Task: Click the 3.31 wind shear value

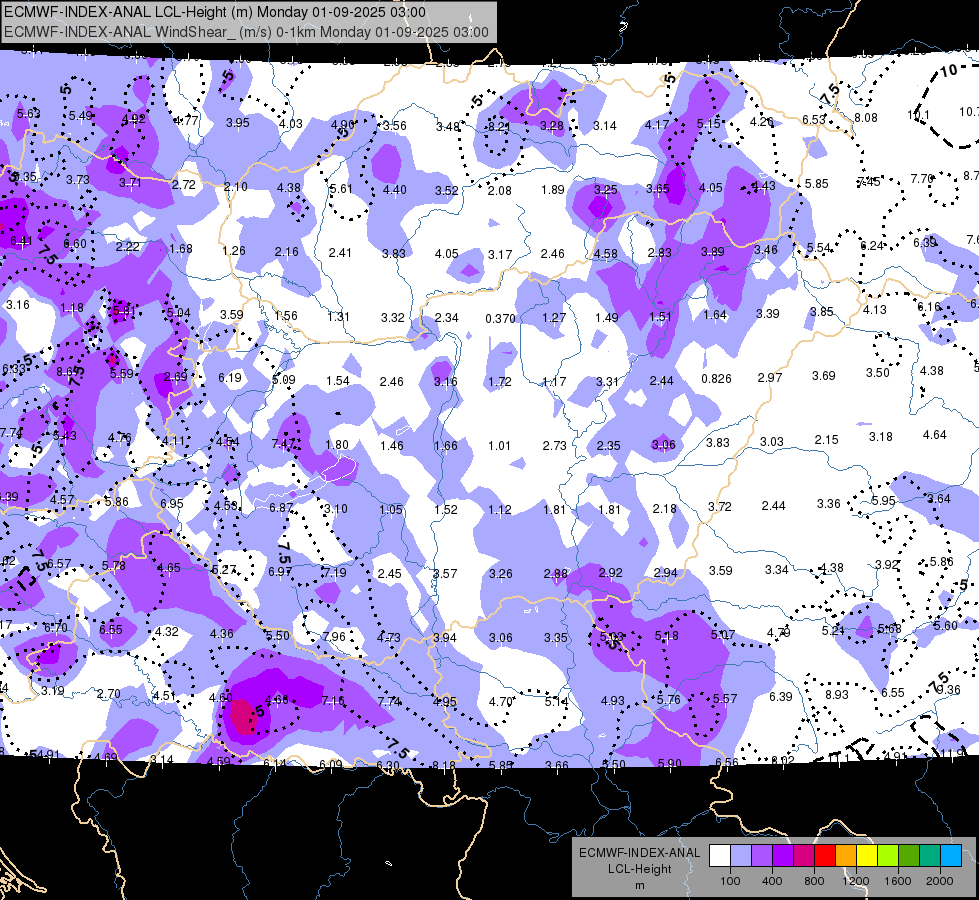Action: [x=607, y=381]
